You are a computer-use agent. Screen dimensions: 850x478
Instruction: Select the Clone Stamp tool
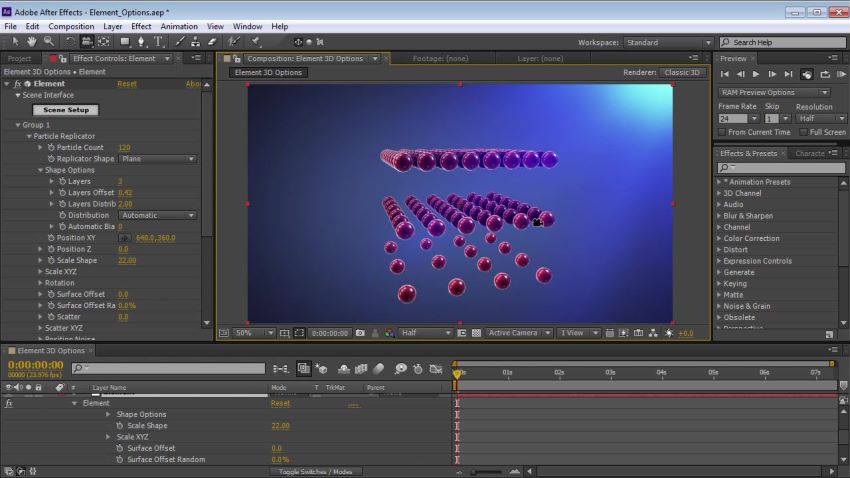[196, 42]
